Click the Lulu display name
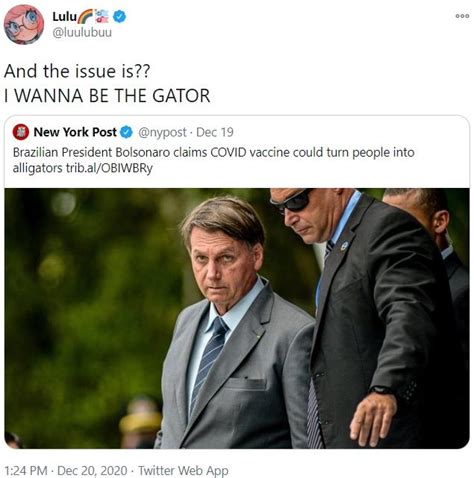 click(64, 16)
